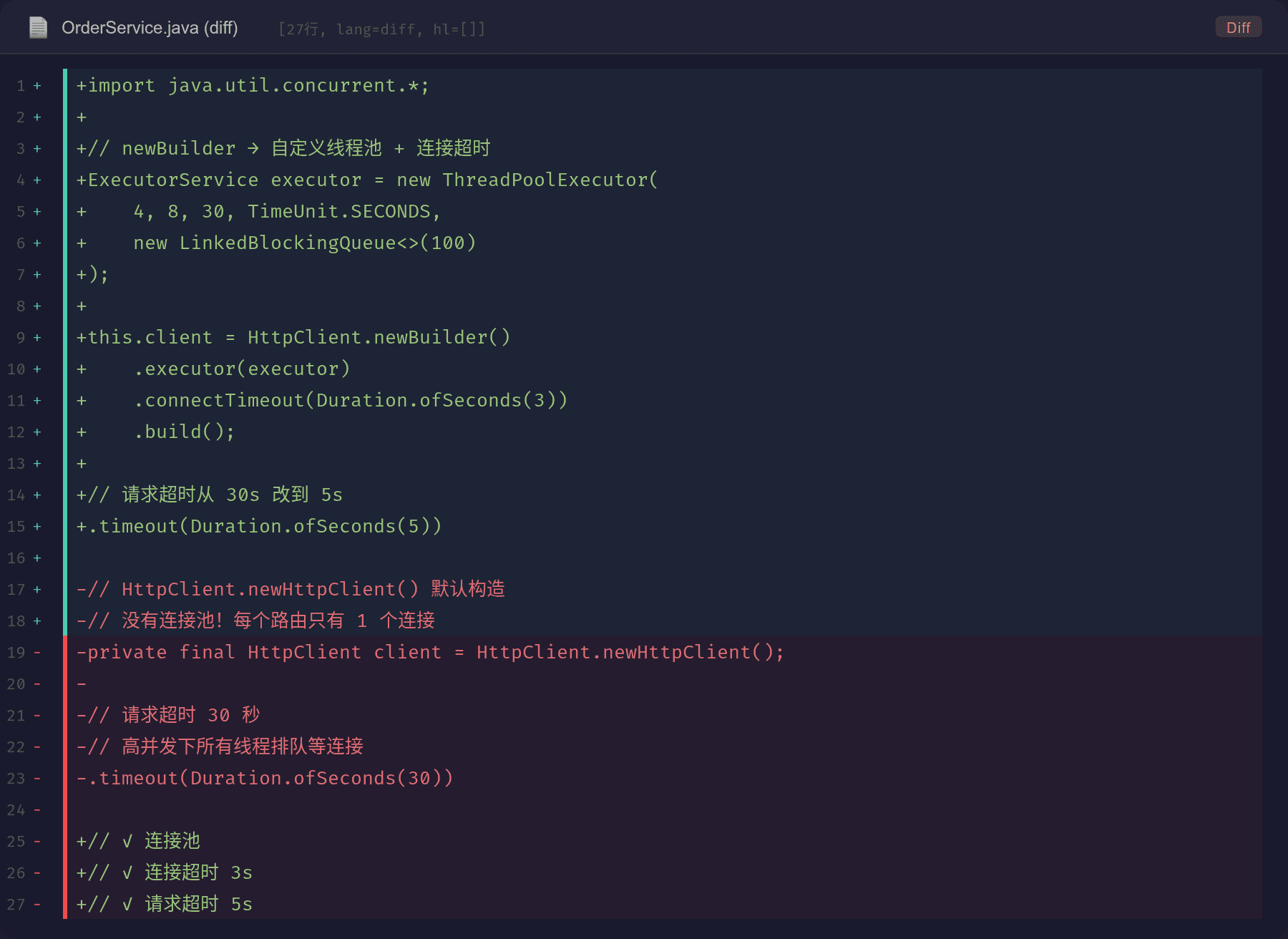This screenshot has width=1288, height=939.
Task: Click the Diff badge button
Action: [1238, 27]
